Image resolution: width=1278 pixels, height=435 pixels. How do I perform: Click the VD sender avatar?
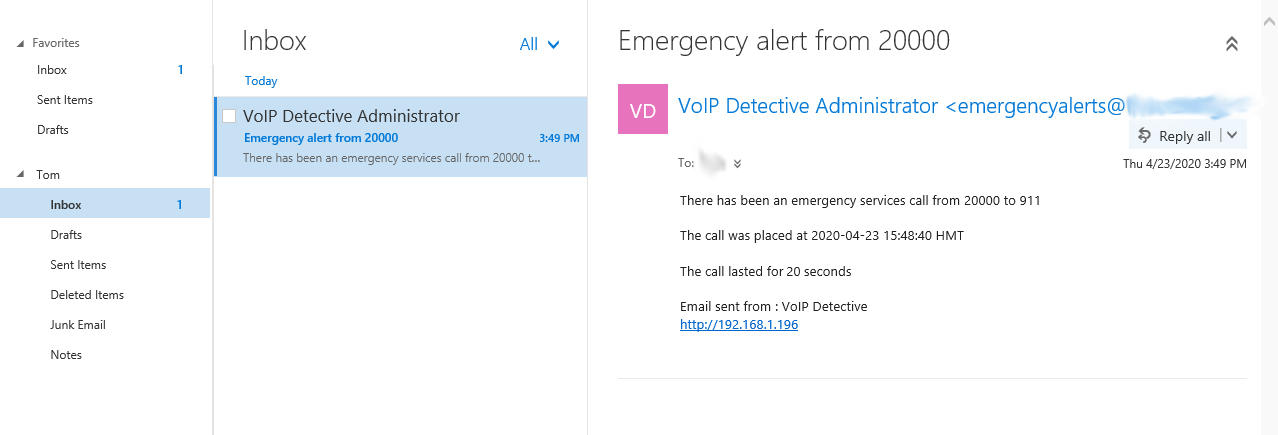(x=644, y=109)
